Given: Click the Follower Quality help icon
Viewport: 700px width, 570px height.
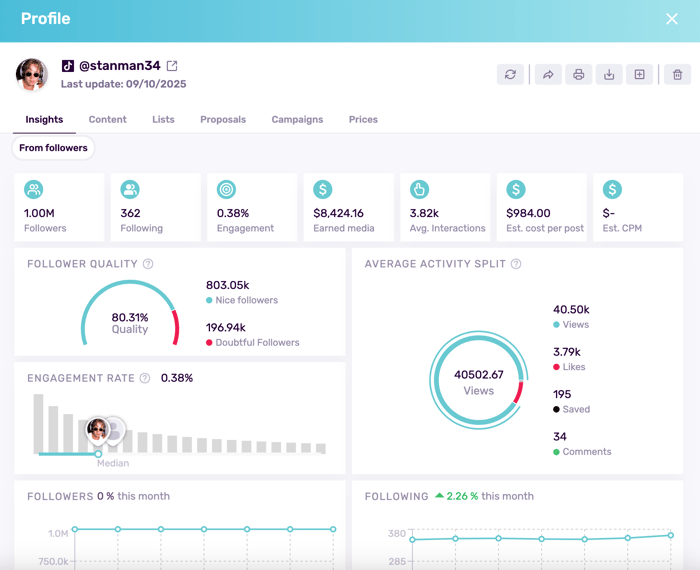Looking at the screenshot, I should (148, 264).
